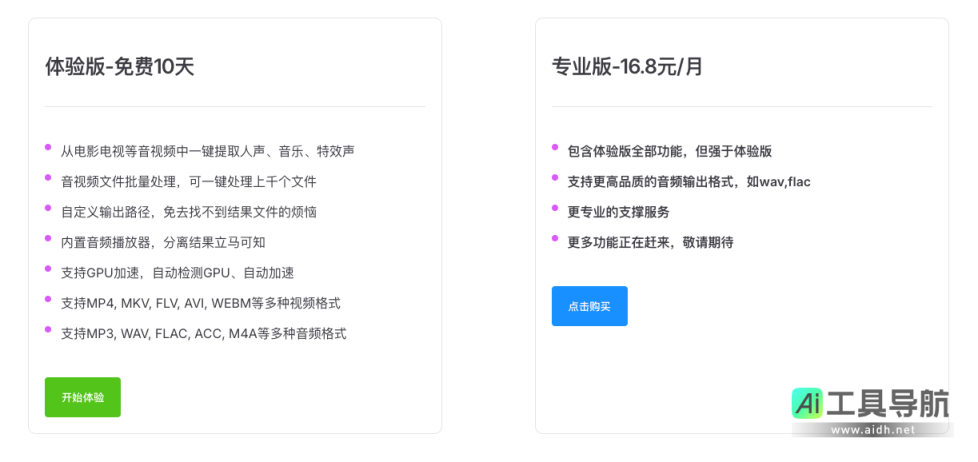Click the purple bullet beside 更专业的支撑服务
Viewport: 978px width, 462px height.
pos(555,208)
